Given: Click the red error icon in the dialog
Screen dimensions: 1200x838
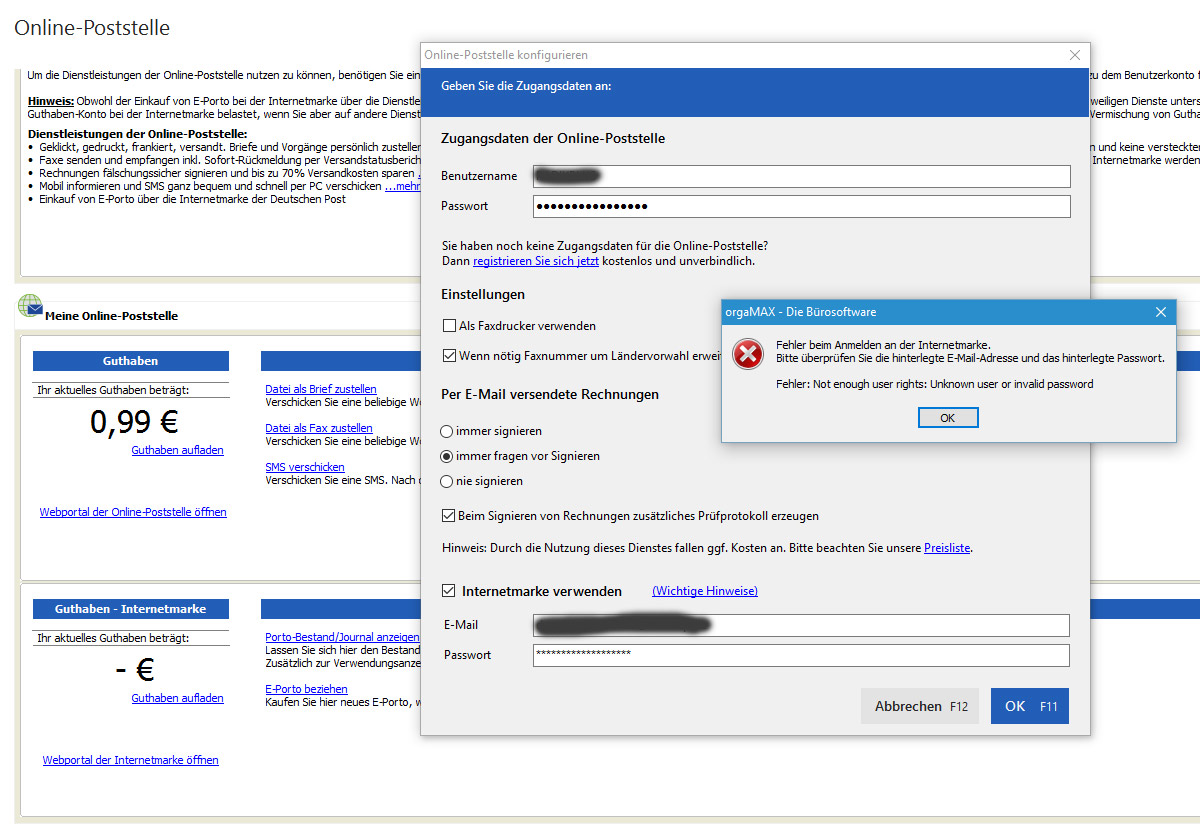Looking at the screenshot, I should (x=748, y=354).
